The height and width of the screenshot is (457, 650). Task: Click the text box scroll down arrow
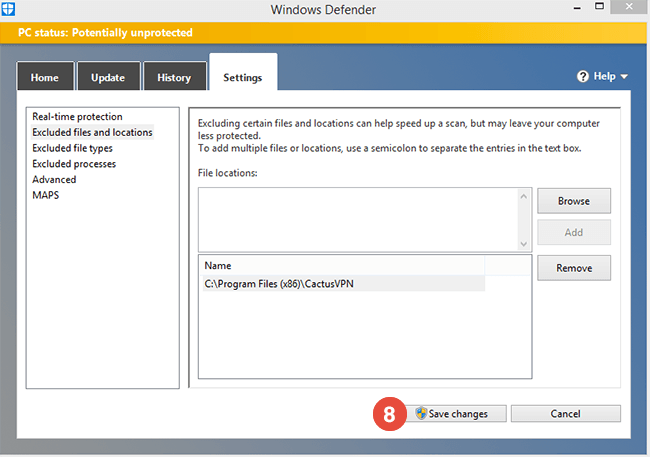[524, 244]
